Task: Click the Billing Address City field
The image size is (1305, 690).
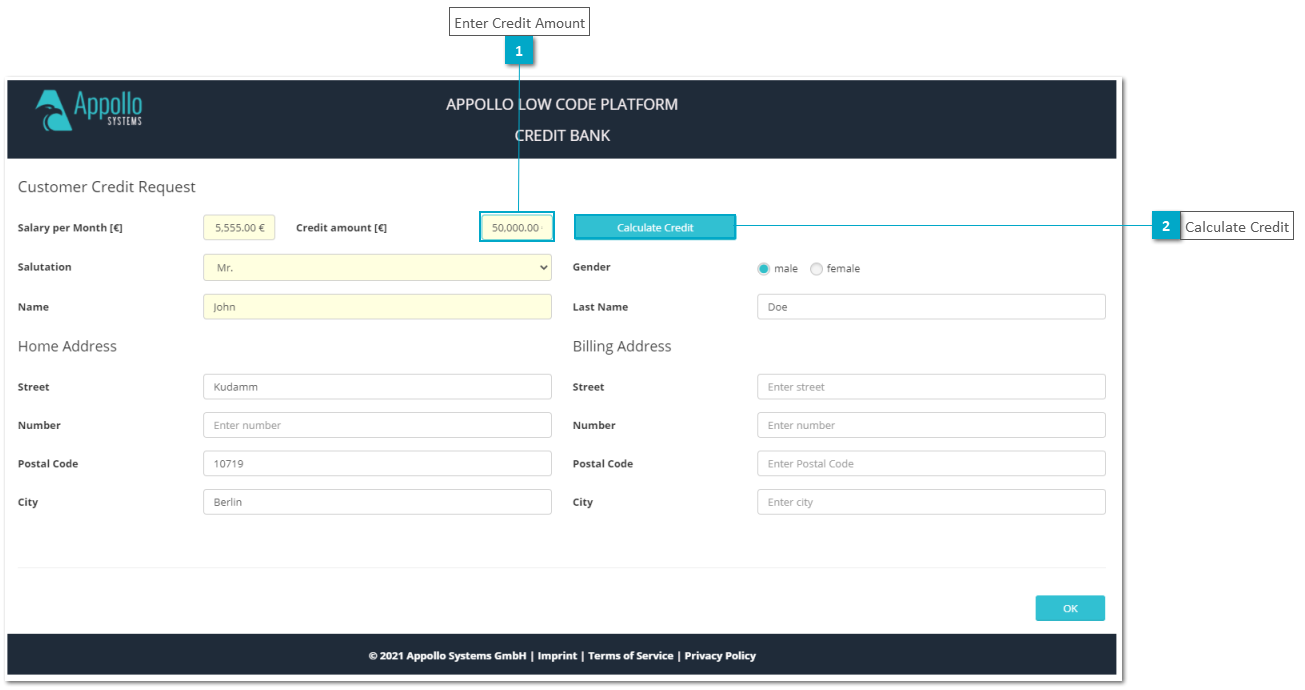Action: point(931,502)
